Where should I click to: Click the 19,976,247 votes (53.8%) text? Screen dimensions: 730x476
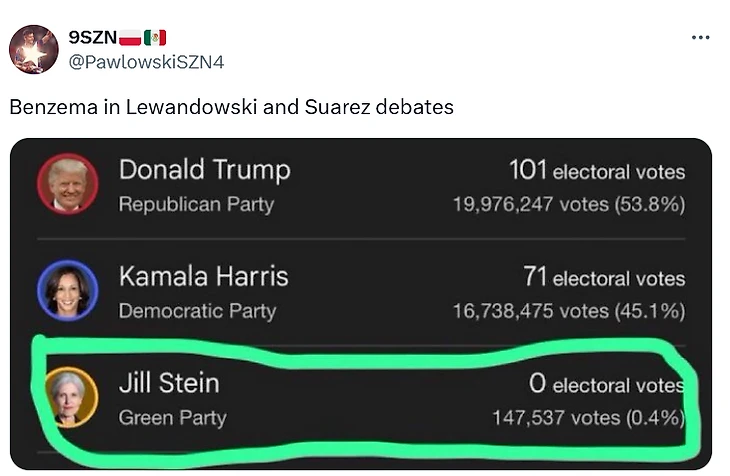coord(568,205)
